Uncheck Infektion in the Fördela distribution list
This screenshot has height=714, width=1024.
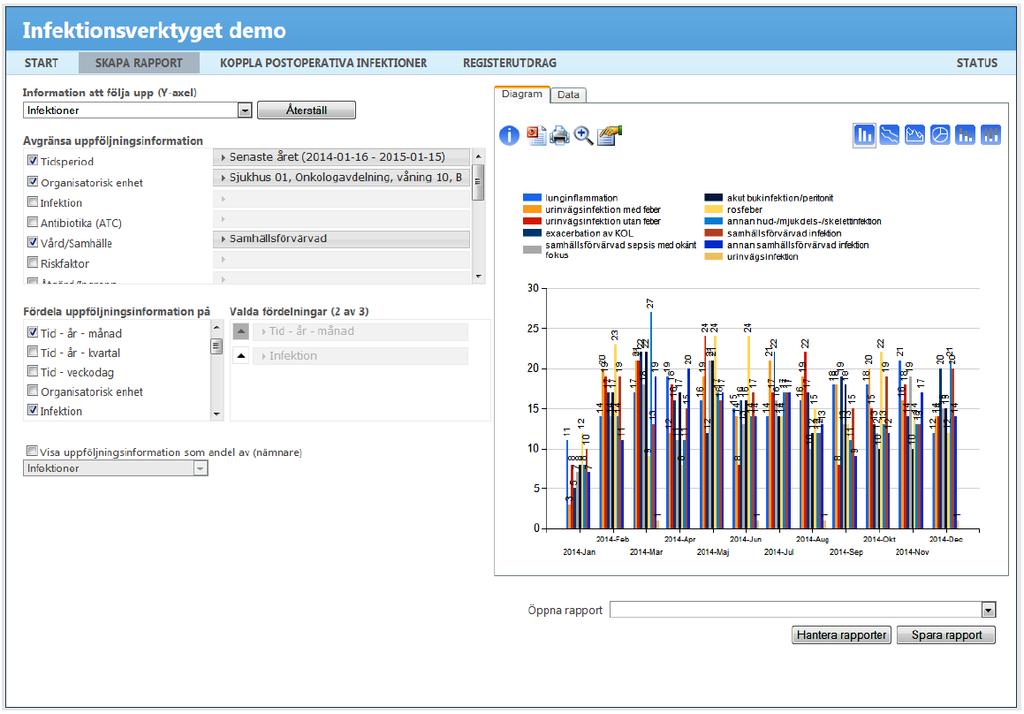pos(33,410)
